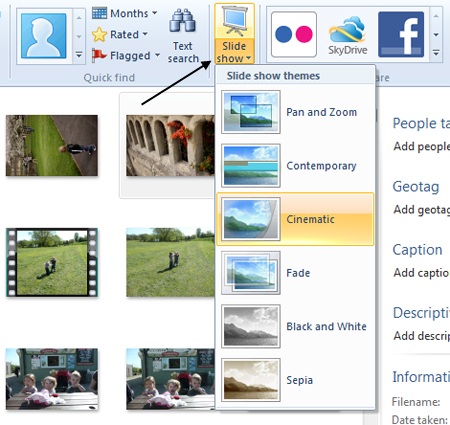
Task: Select the stone arches with flowers photo
Action: (x=170, y=145)
